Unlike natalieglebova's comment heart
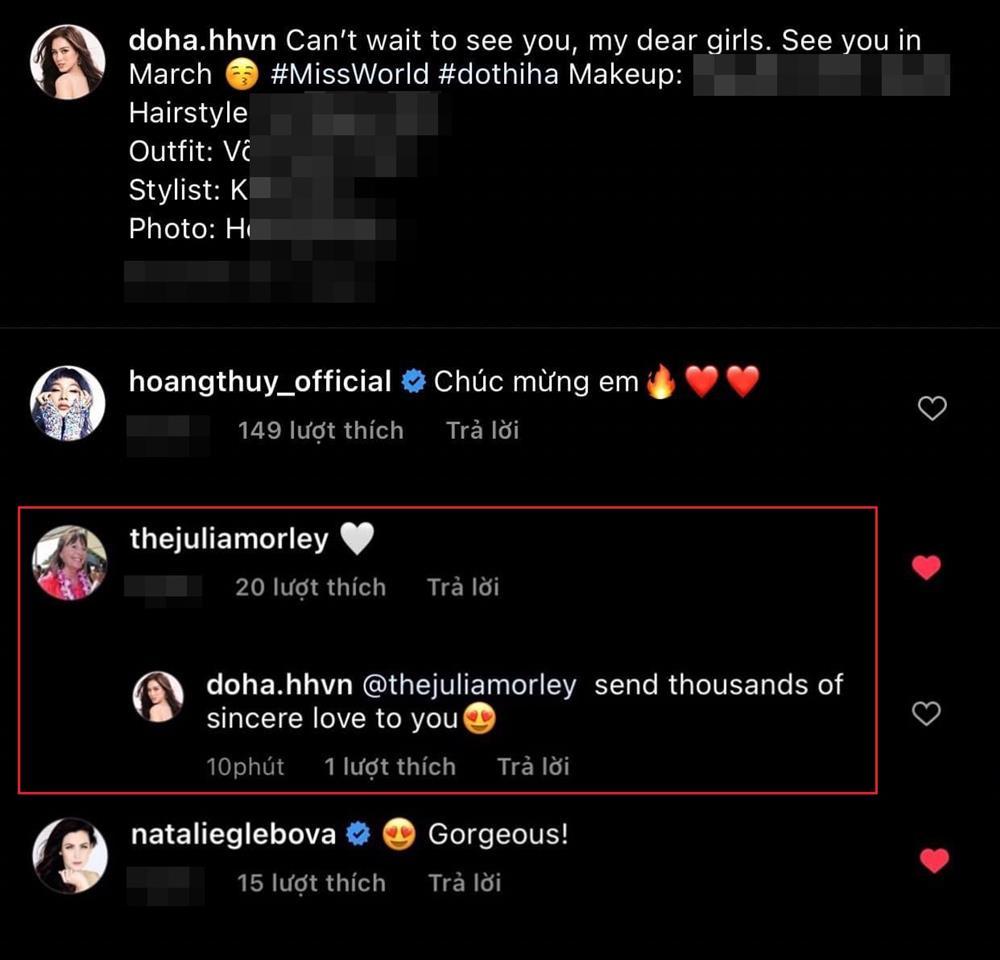The width and height of the screenshot is (1000, 960). point(933,861)
